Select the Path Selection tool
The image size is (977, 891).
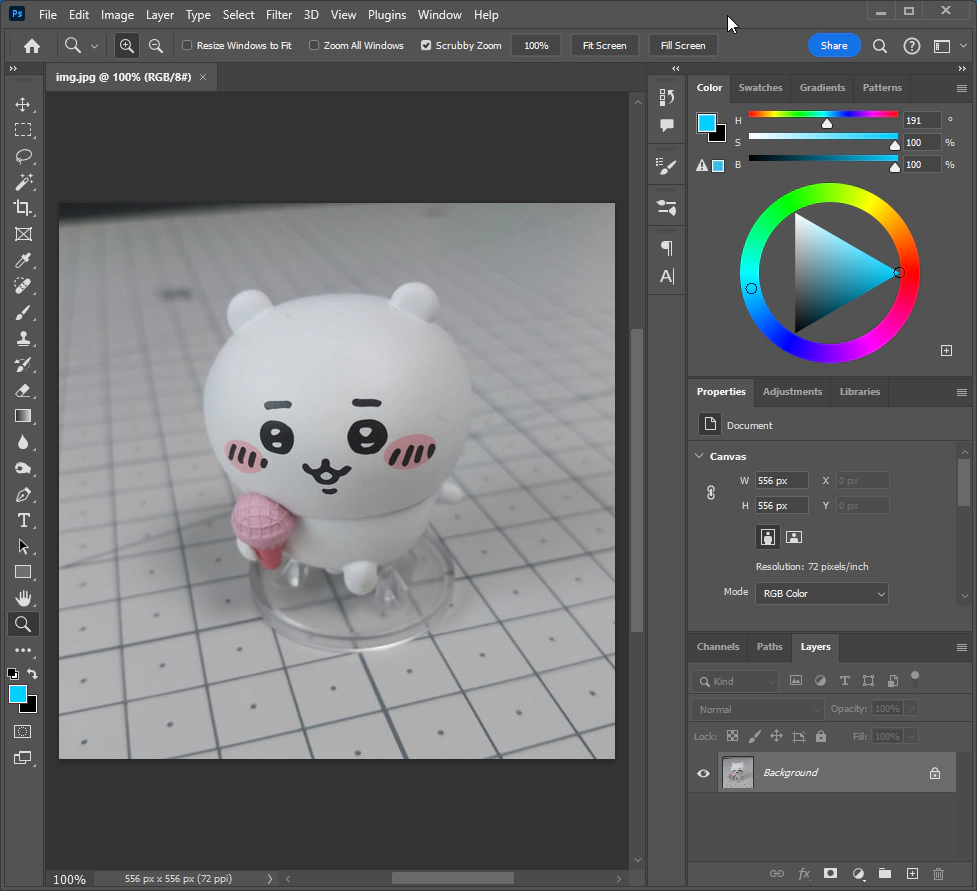23,546
